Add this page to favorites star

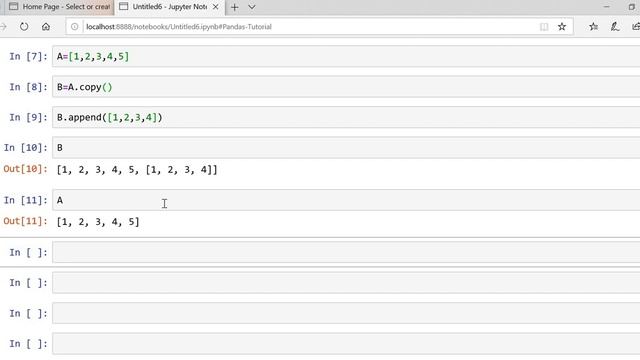click(x=562, y=27)
